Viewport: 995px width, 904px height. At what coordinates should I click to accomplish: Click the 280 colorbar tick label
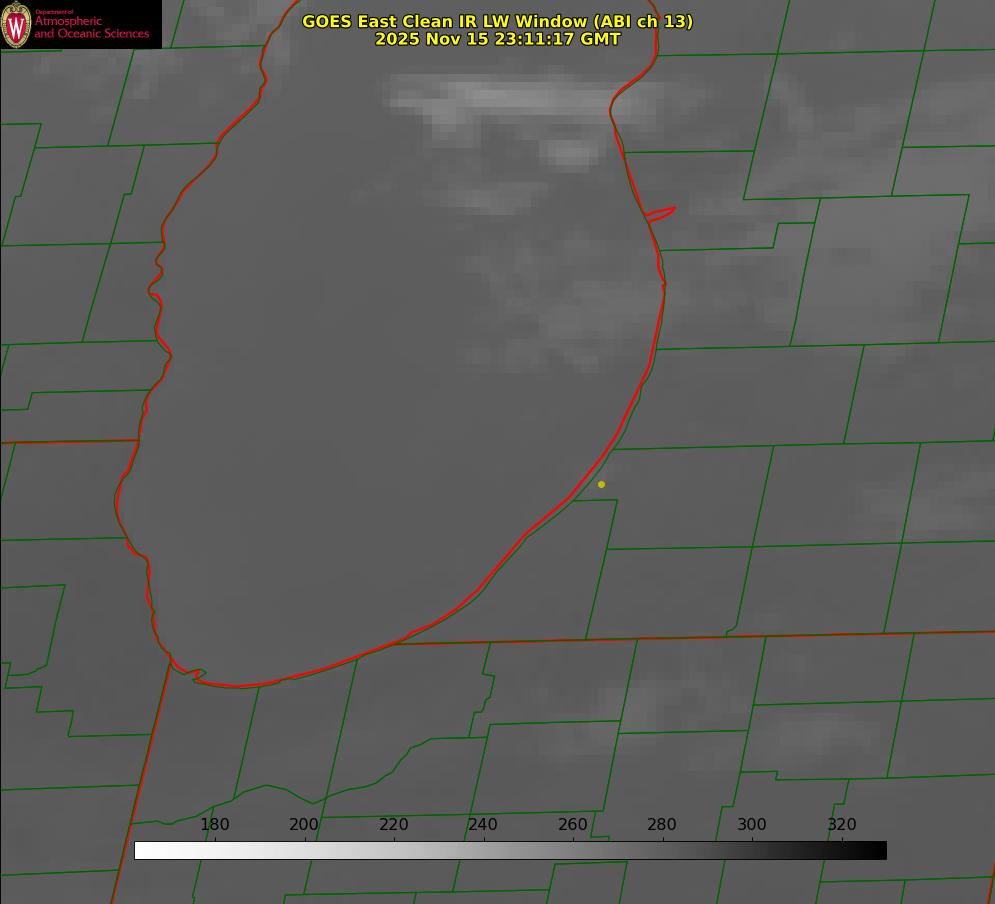[x=662, y=825]
